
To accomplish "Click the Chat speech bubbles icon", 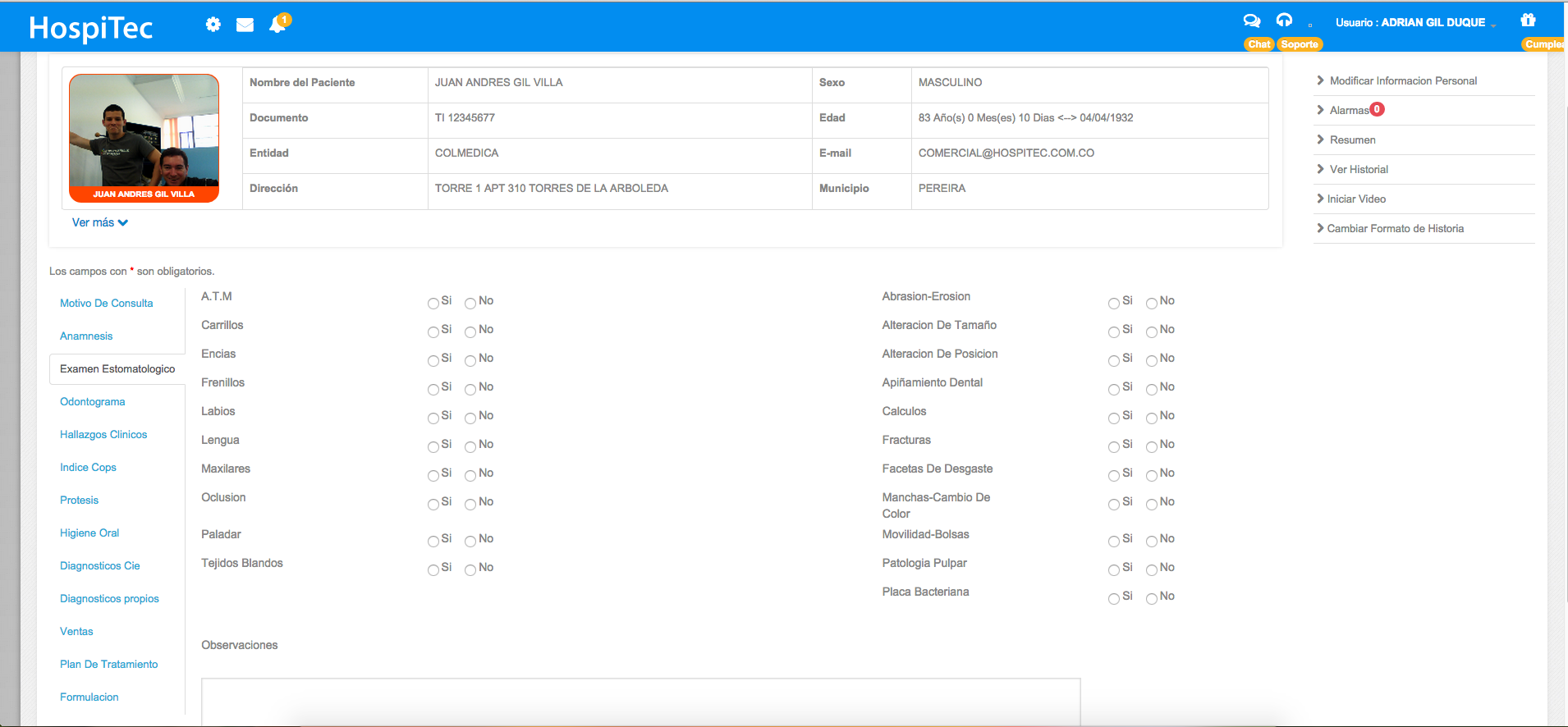I will [x=1252, y=21].
